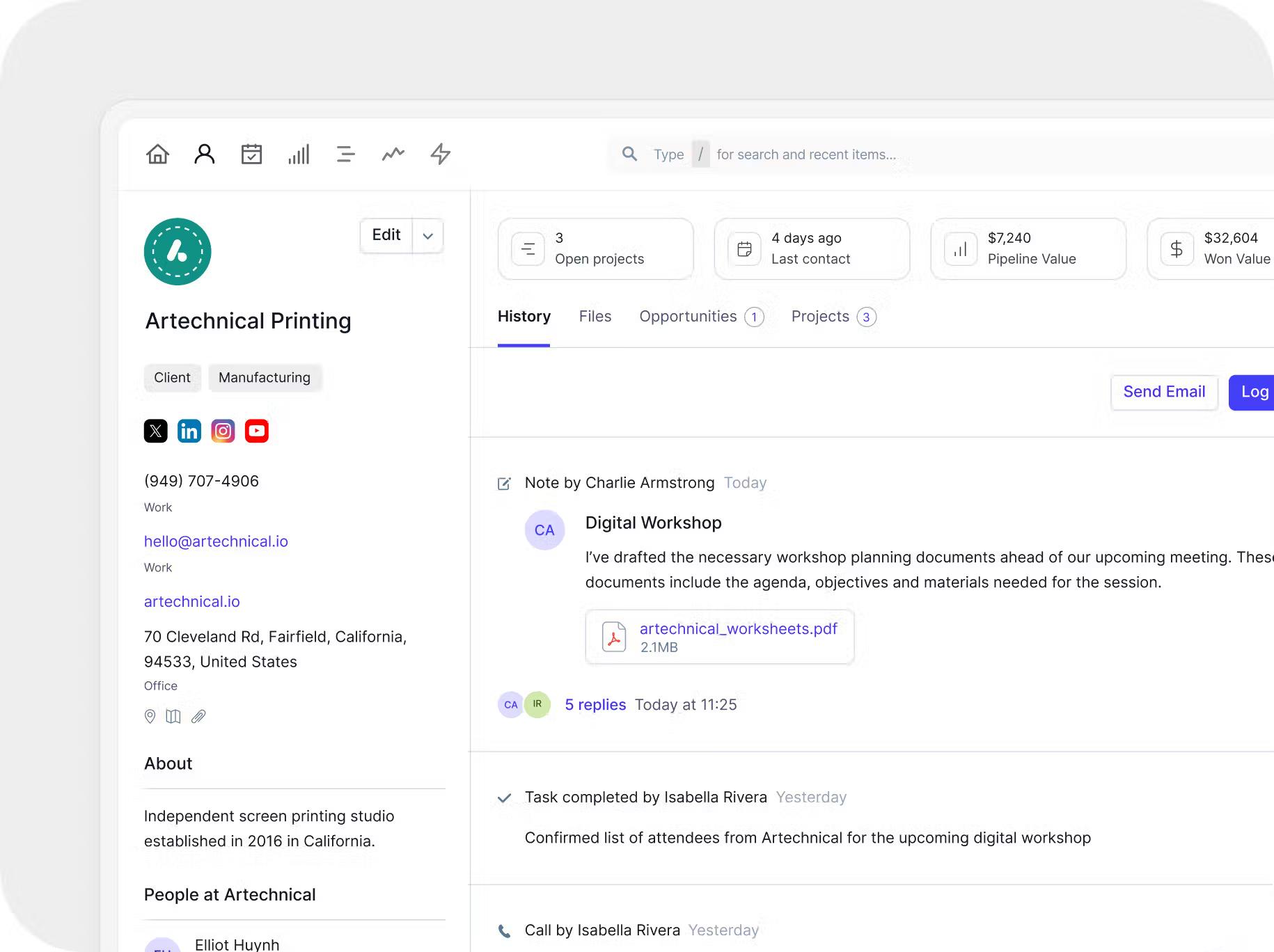The height and width of the screenshot is (952, 1274).
Task: Click the map icon under address
Action: 173,716
